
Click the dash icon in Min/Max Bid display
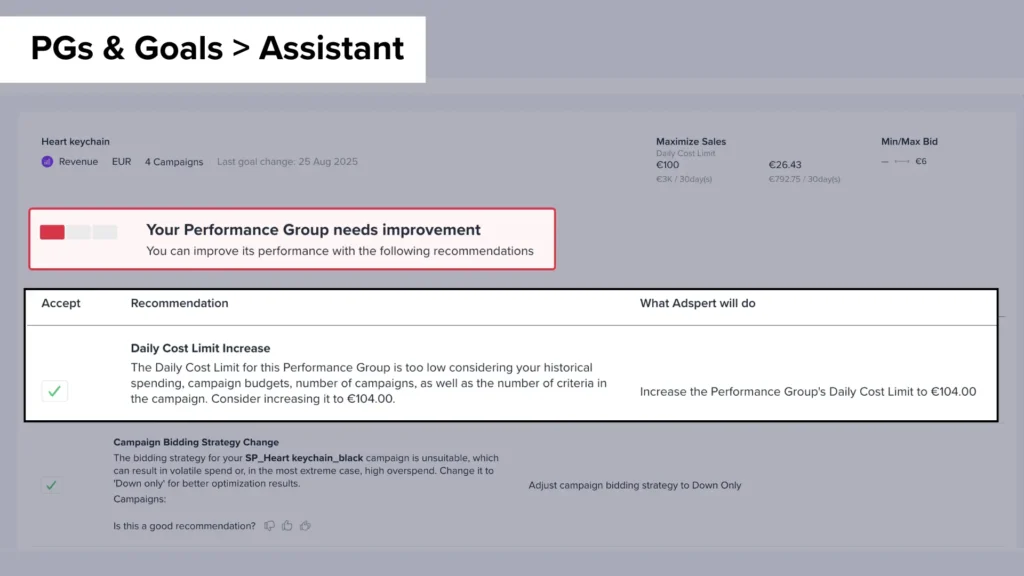[885, 162]
